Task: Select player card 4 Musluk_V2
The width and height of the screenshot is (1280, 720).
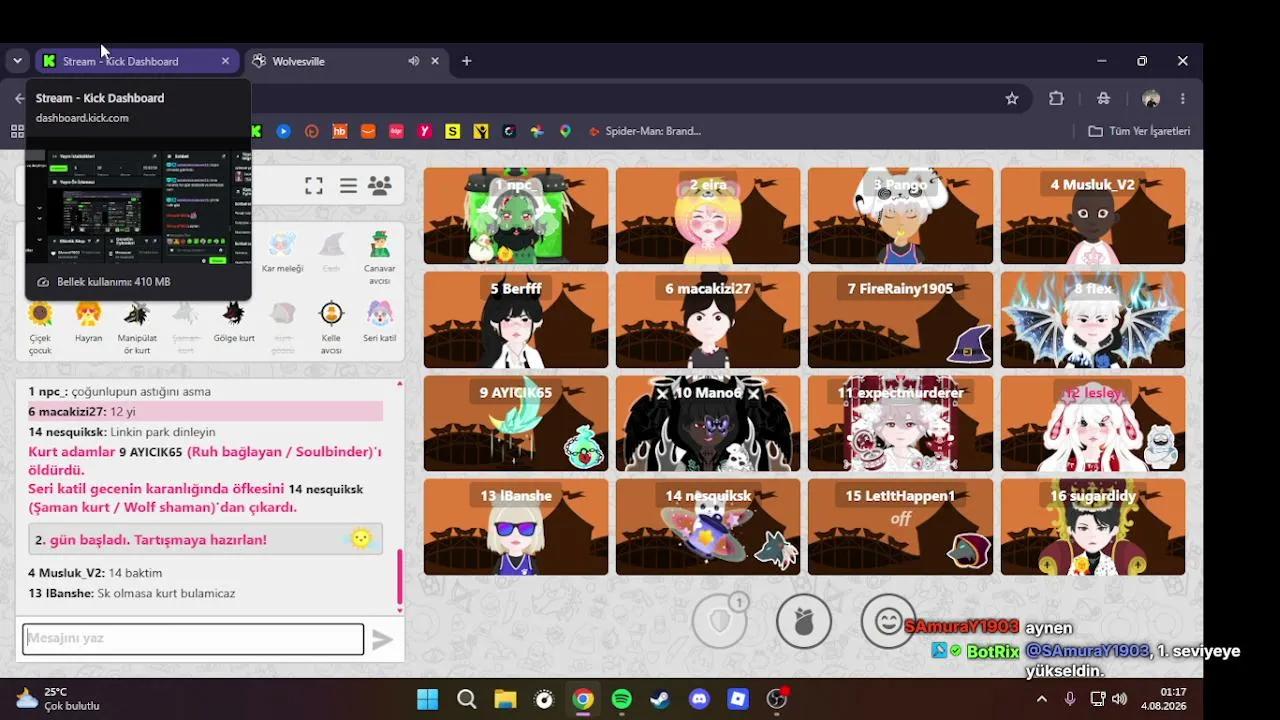Action: coord(1093,216)
